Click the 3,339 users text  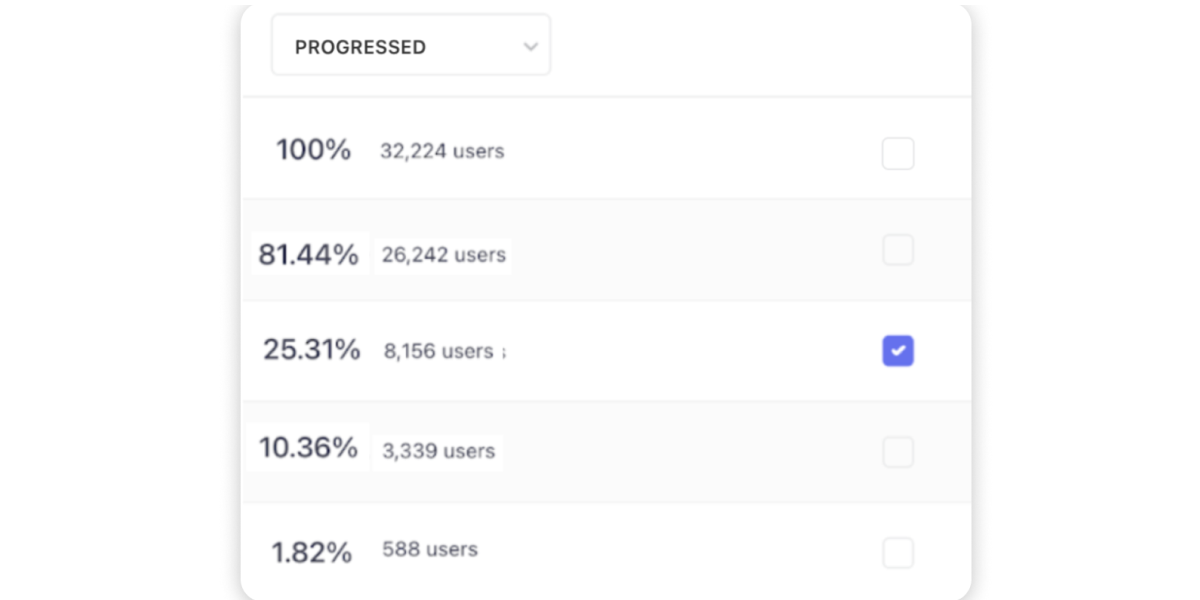[438, 451]
